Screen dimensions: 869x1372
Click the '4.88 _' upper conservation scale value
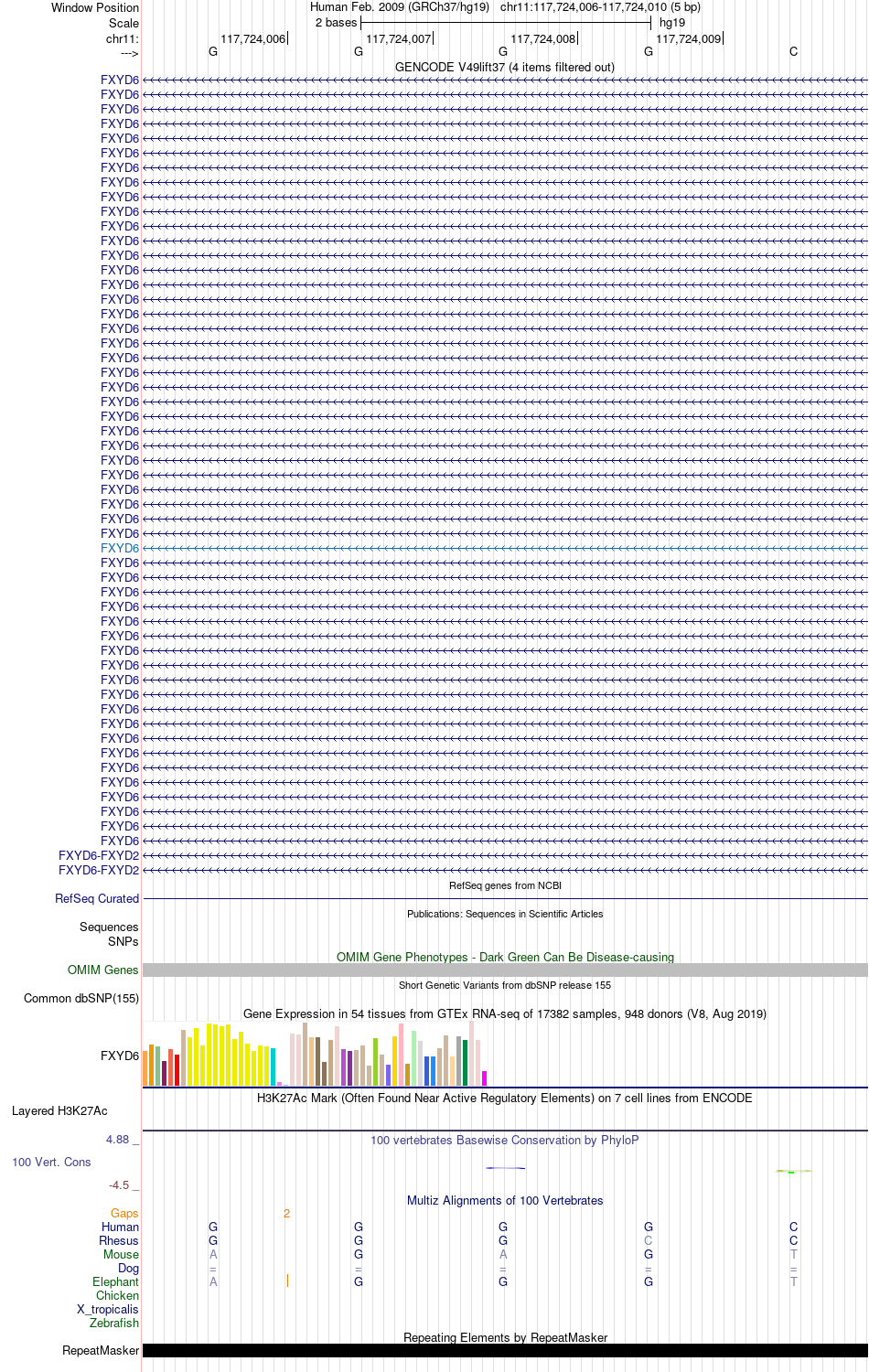pos(123,1140)
